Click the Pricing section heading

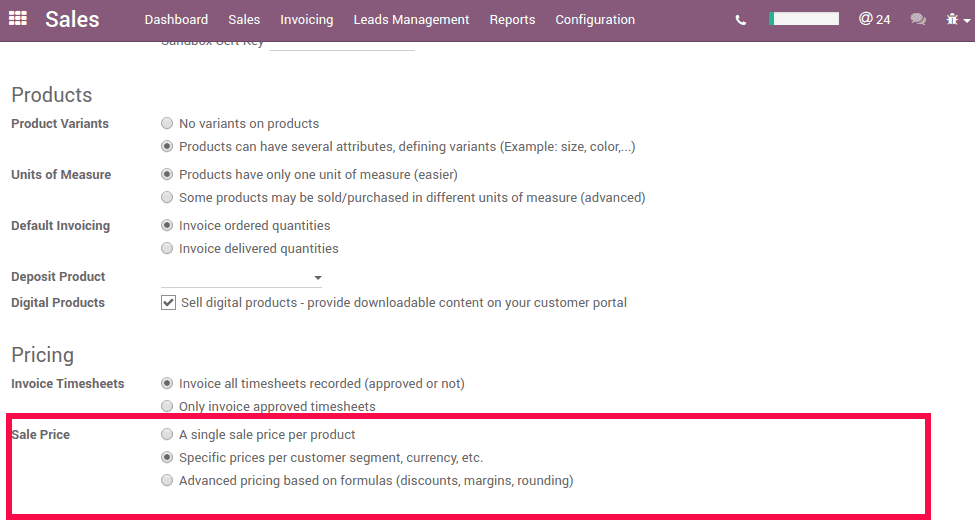coord(42,355)
